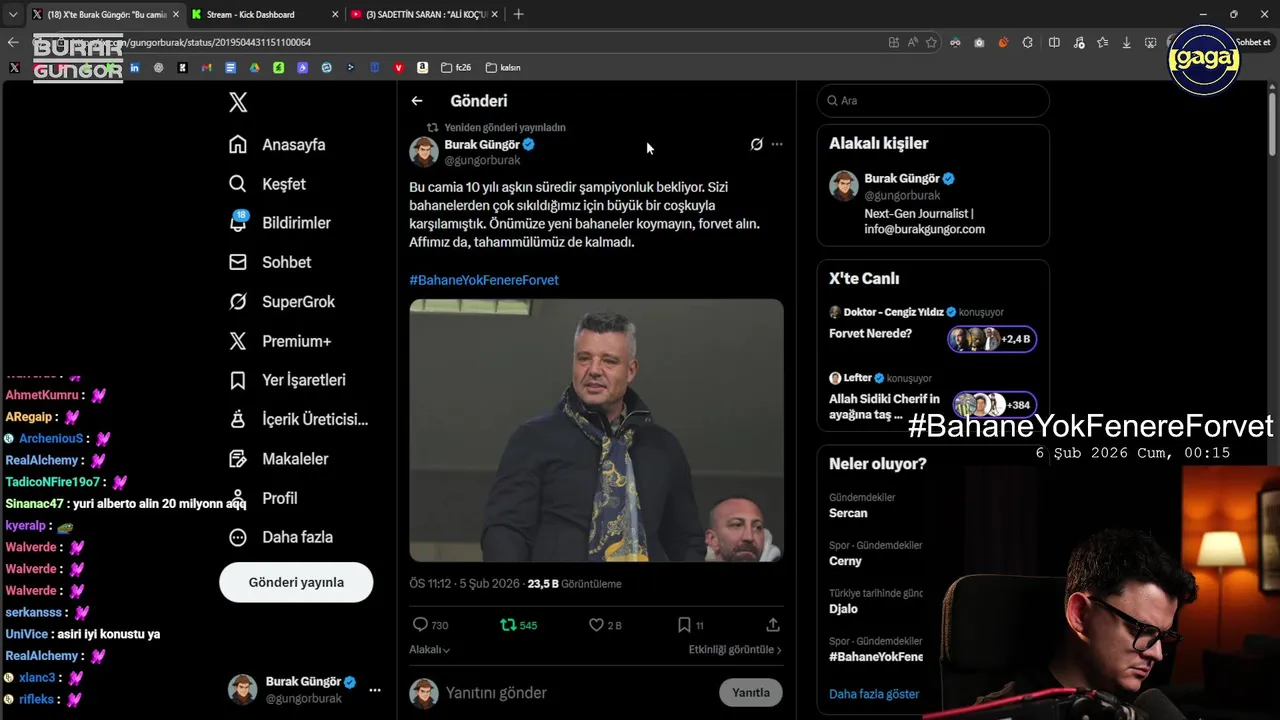Open Keşfet in the sidebar
The image size is (1280, 720).
tap(267, 184)
